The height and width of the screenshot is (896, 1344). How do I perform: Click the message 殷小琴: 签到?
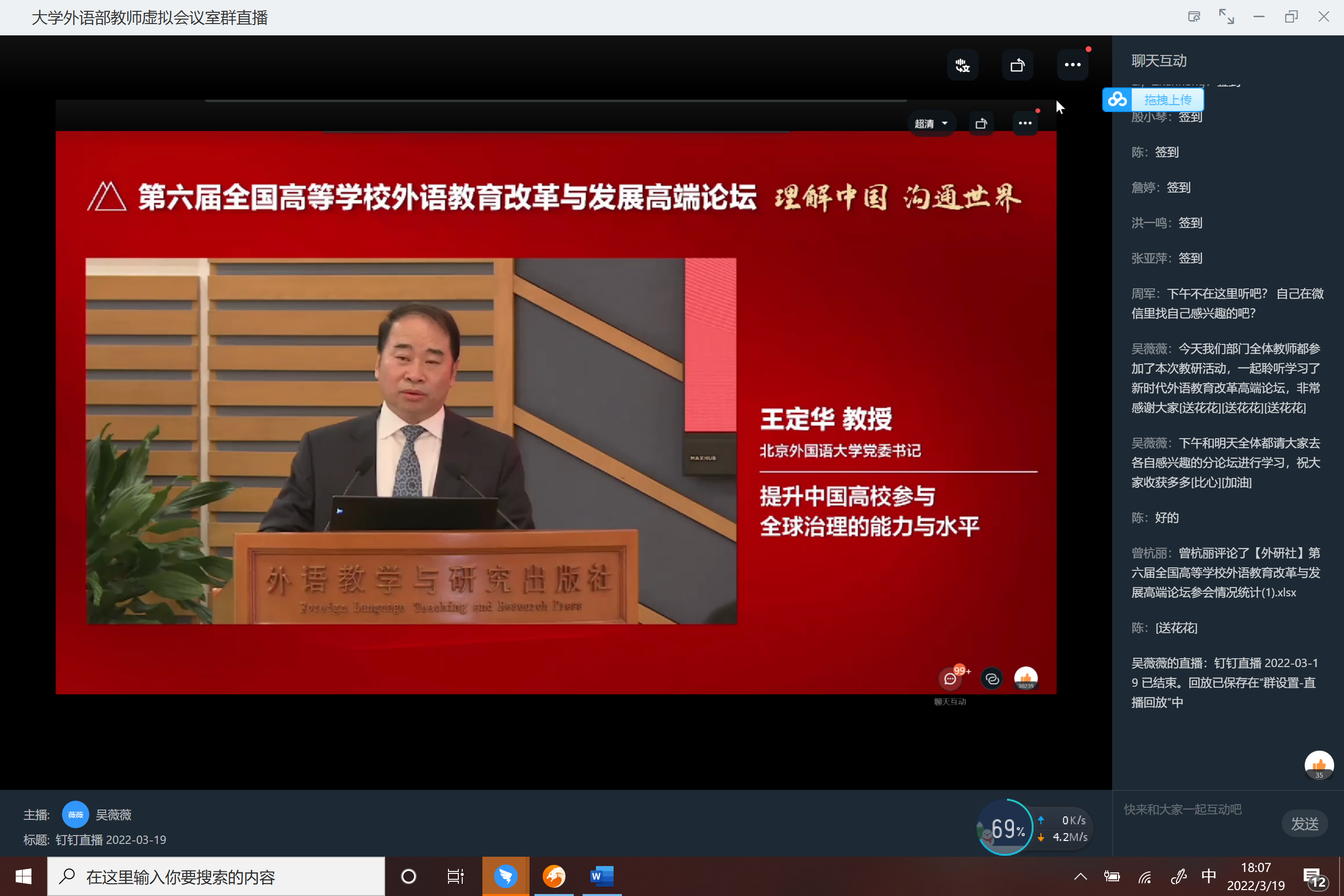[x=1167, y=117]
